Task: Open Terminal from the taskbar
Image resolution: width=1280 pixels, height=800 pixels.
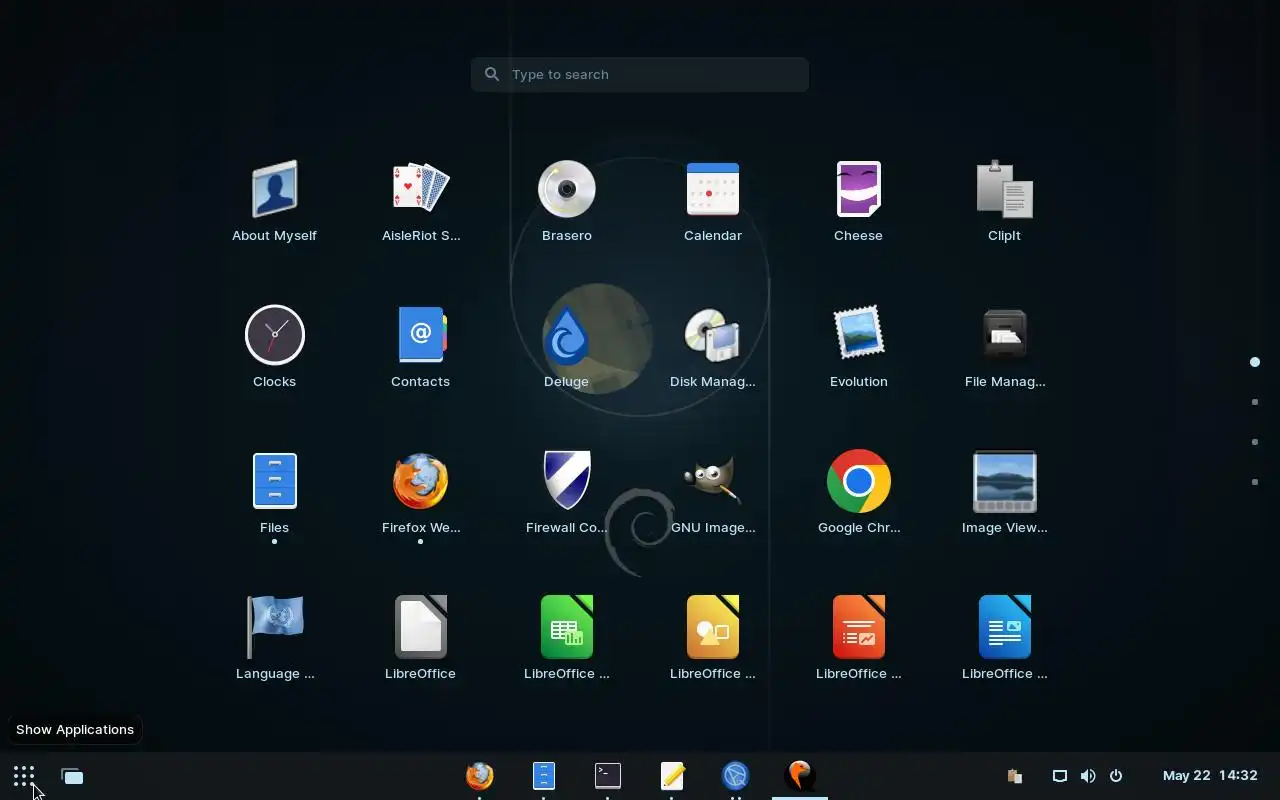Action: tap(608, 775)
